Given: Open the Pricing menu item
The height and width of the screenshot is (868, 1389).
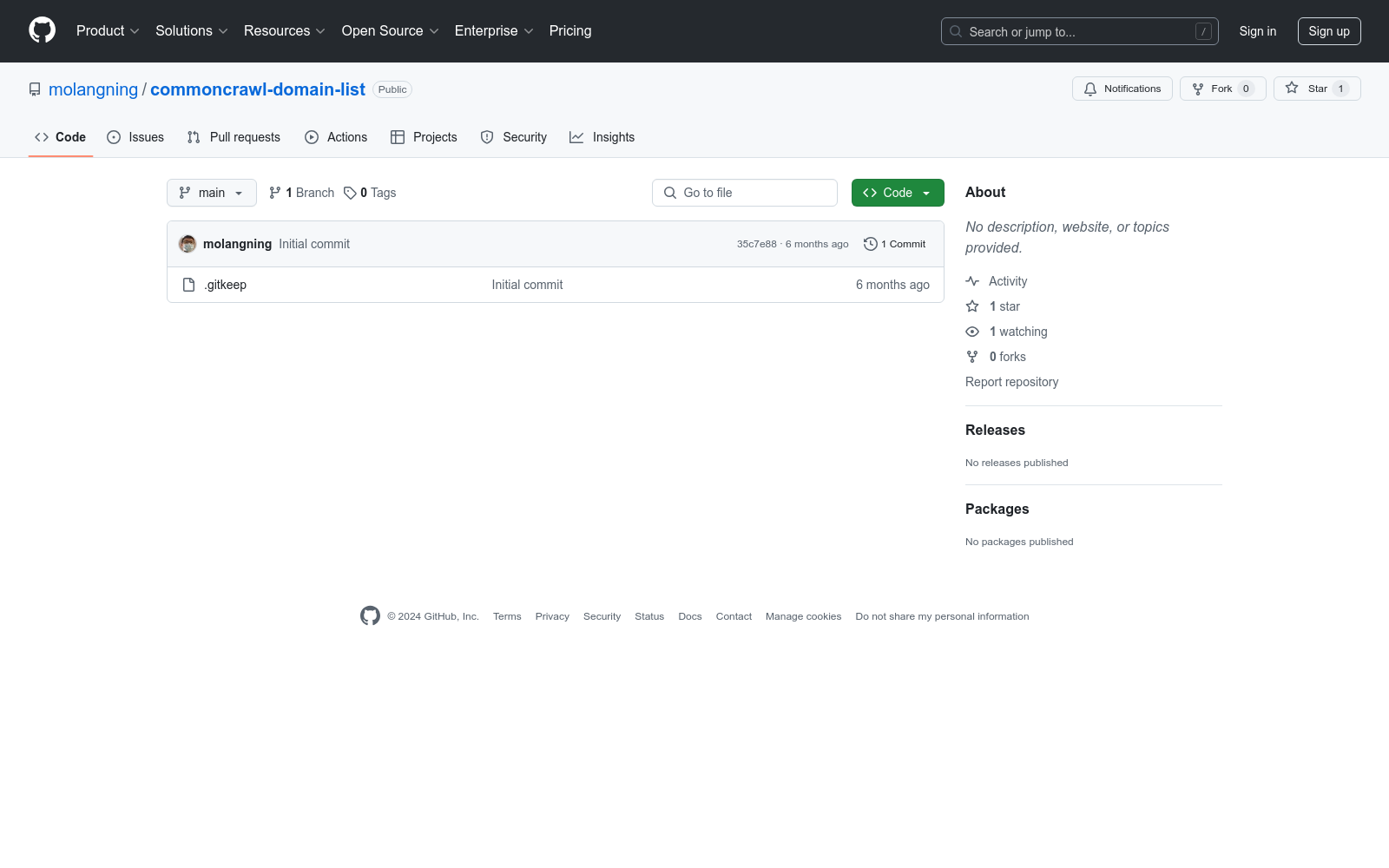Looking at the screenshot, I should [570, 31].
